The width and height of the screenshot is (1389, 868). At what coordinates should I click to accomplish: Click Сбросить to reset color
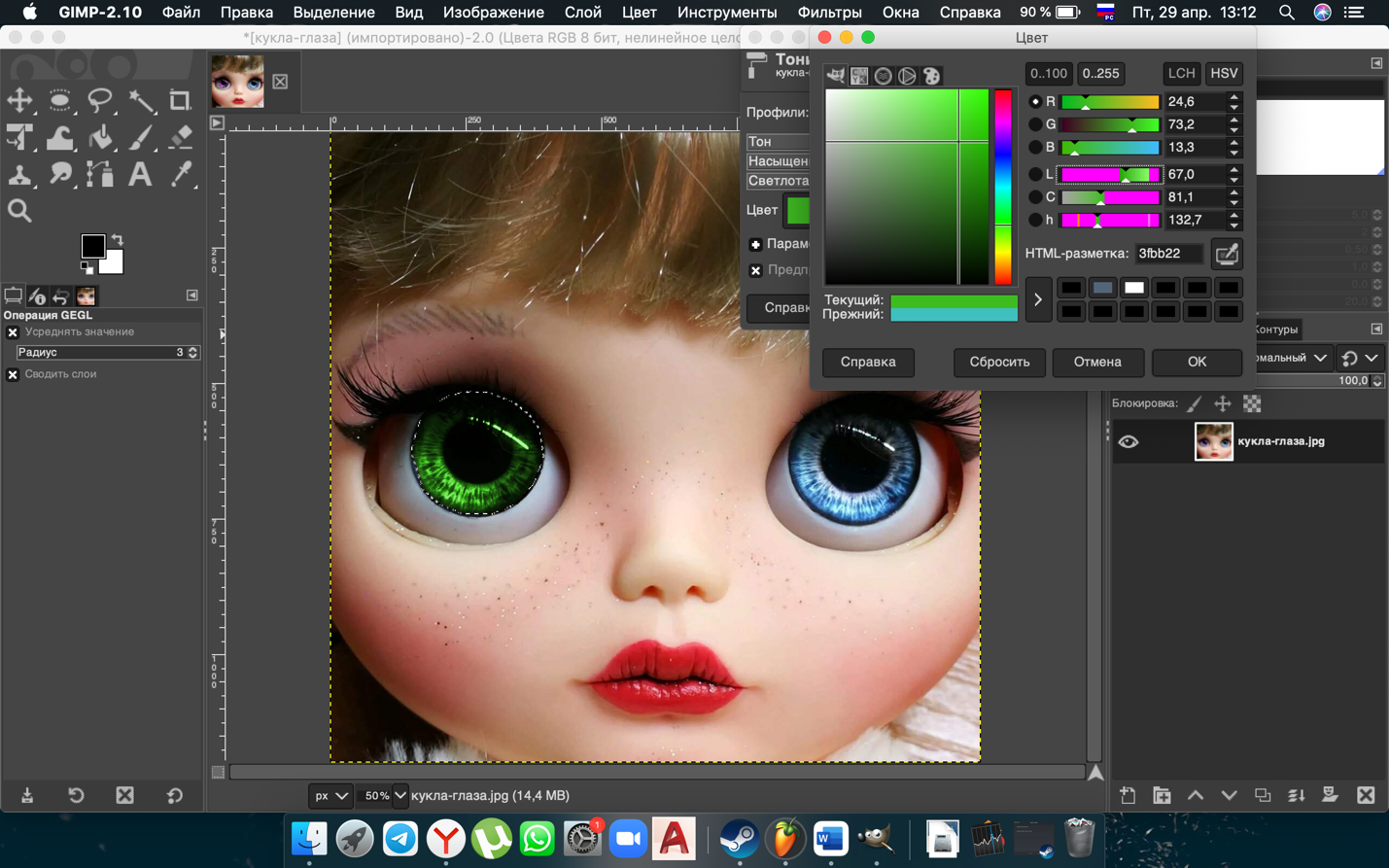click(x=999, y=362)
